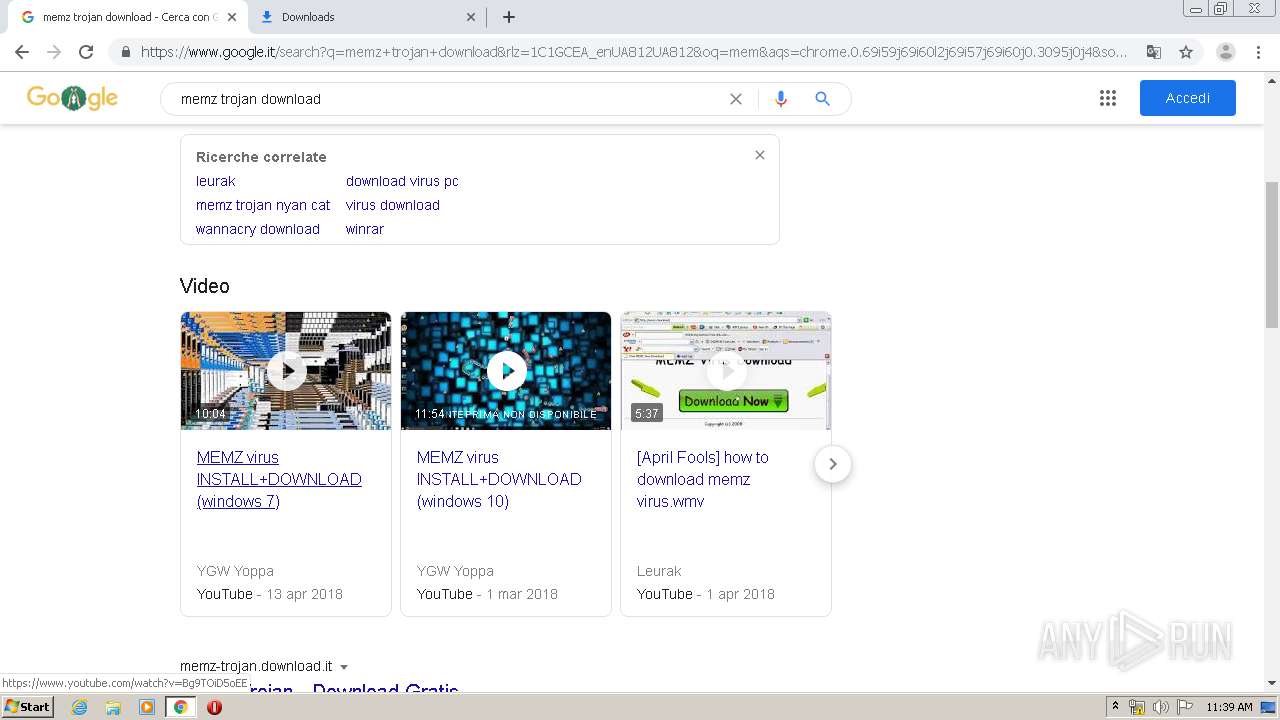Open related search winrar
This screenshot has width=1280, height=720.
point(365,229)
